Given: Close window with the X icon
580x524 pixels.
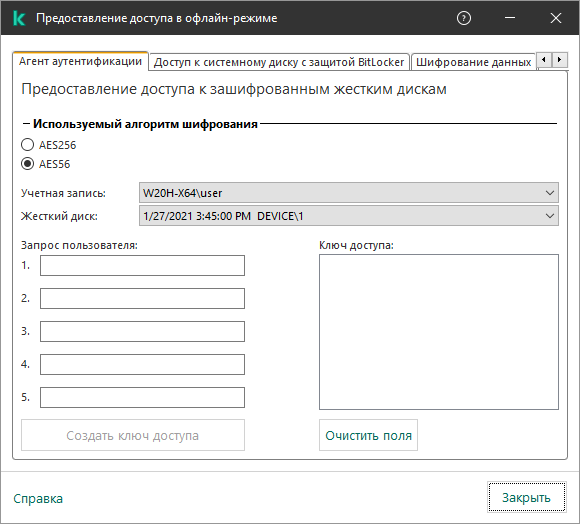Looking at the screenshot, I should 556,18.
